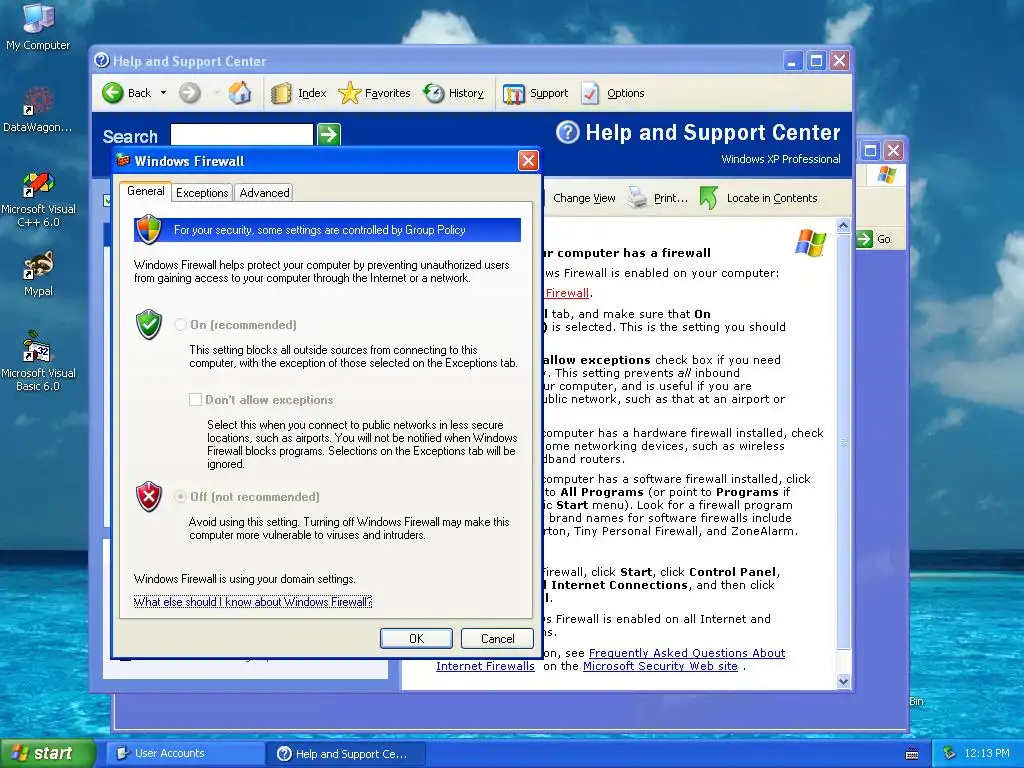Open What else should I know link

(253, 601)
